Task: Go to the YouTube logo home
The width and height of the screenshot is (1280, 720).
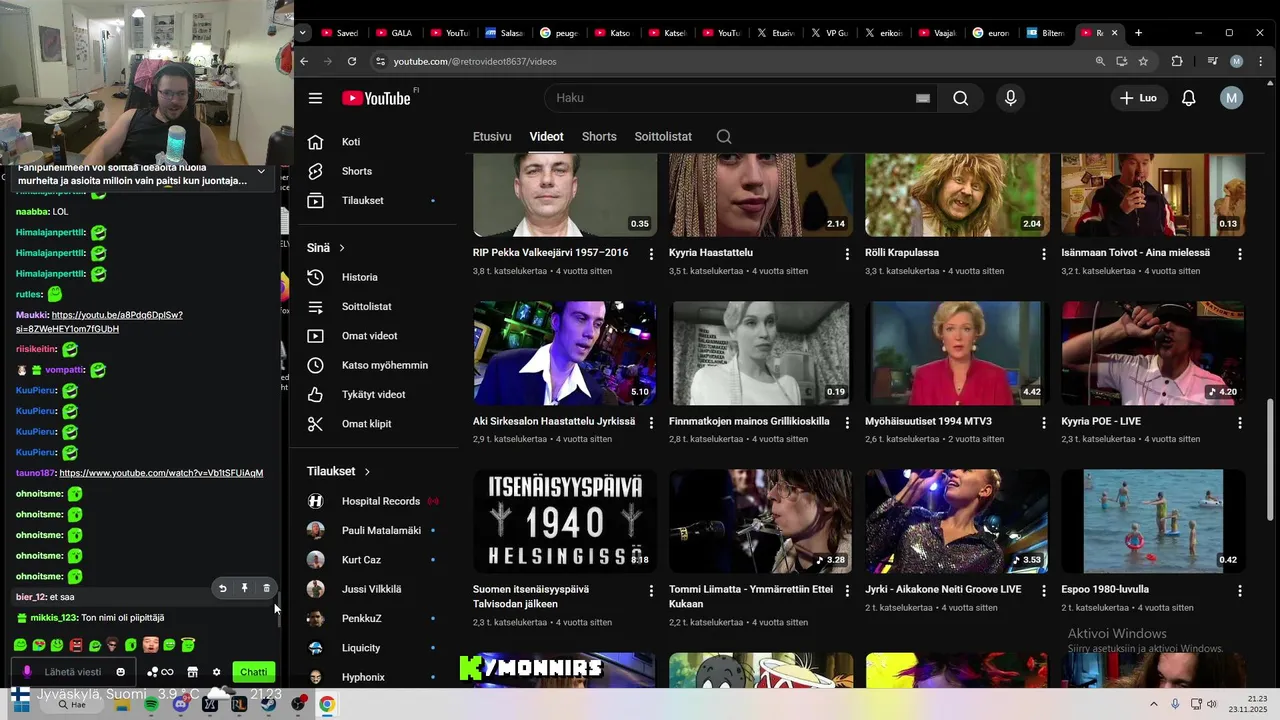Action: coord(377,98)
